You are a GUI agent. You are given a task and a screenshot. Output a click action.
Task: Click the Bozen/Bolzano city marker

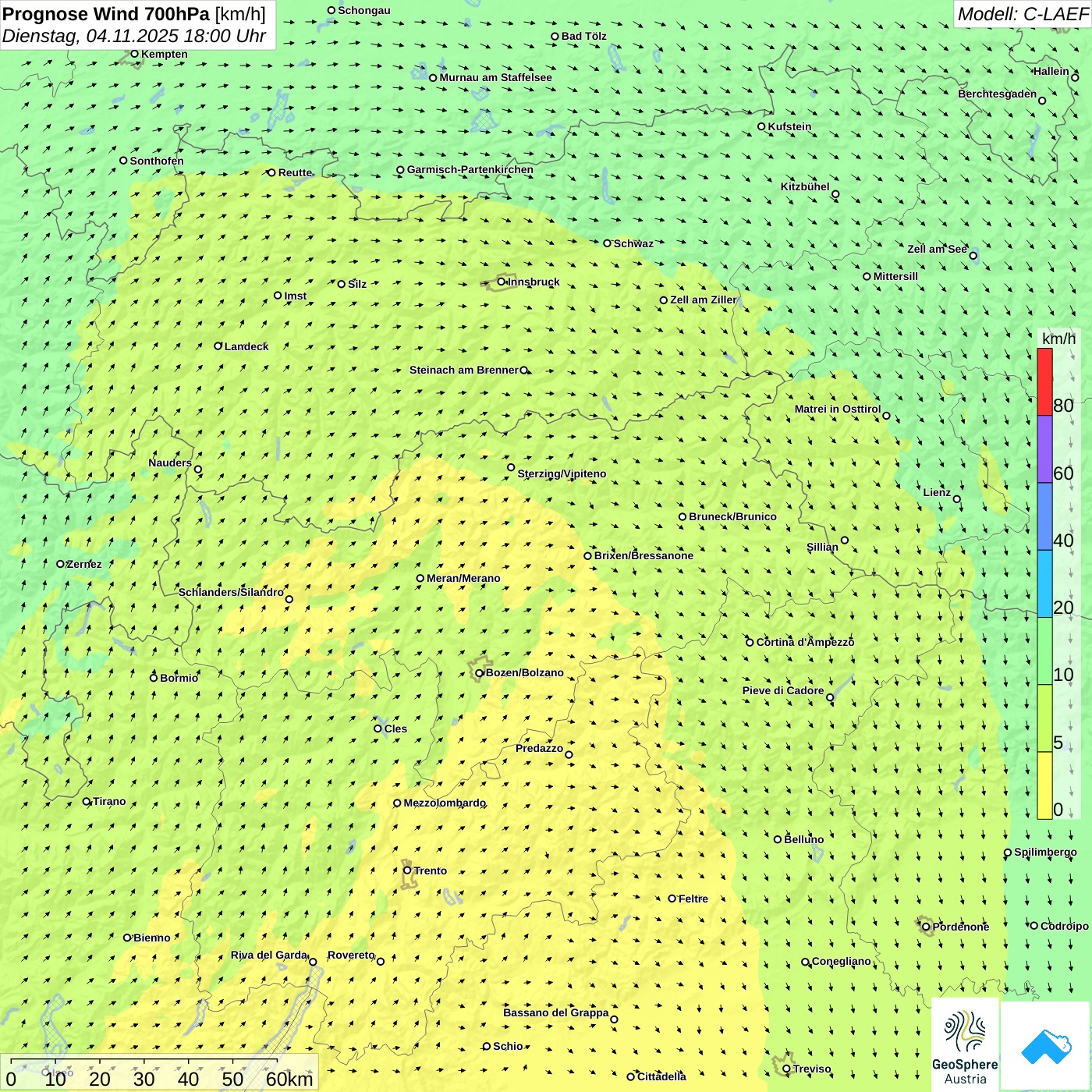pos(480,672)
